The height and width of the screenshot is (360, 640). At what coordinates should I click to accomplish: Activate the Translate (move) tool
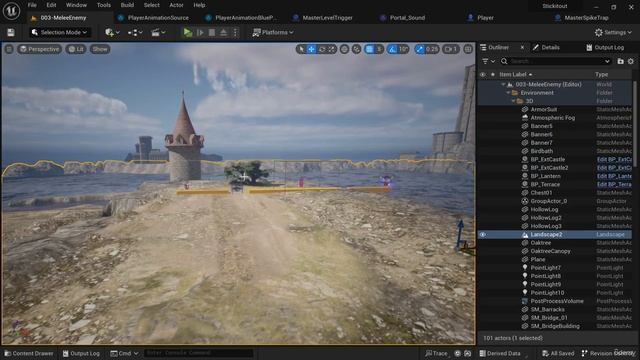click(311, 49)
